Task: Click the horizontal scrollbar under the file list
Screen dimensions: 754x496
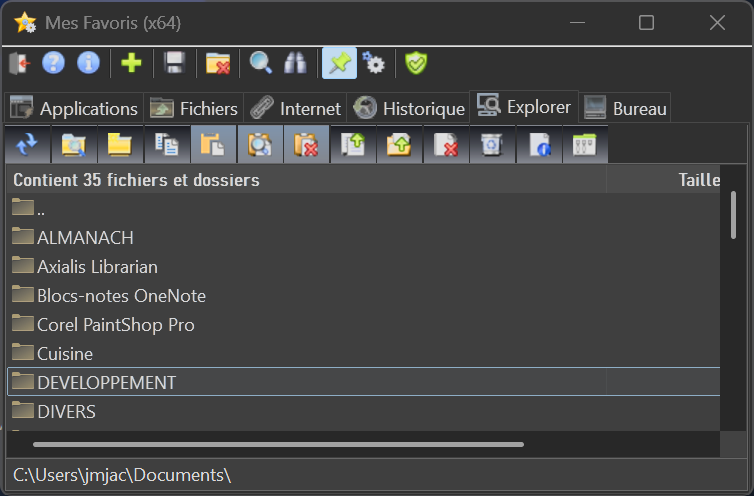Action: (278, 444)
